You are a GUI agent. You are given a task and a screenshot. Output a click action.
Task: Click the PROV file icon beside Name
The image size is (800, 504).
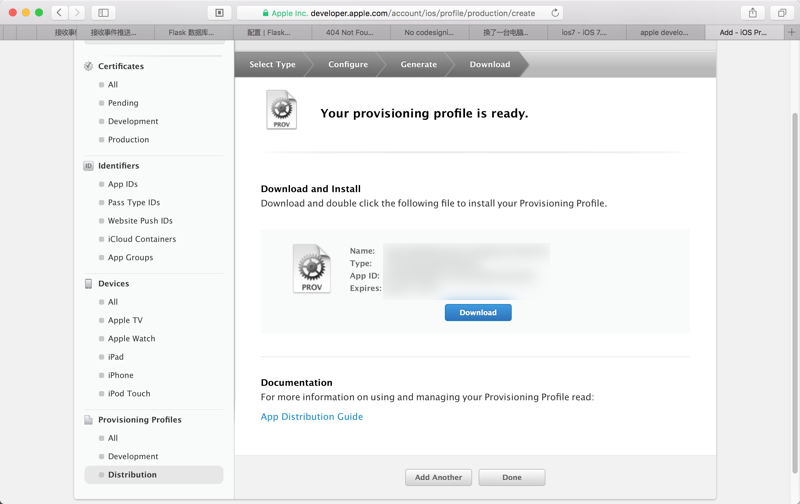[x=312, y=268]
